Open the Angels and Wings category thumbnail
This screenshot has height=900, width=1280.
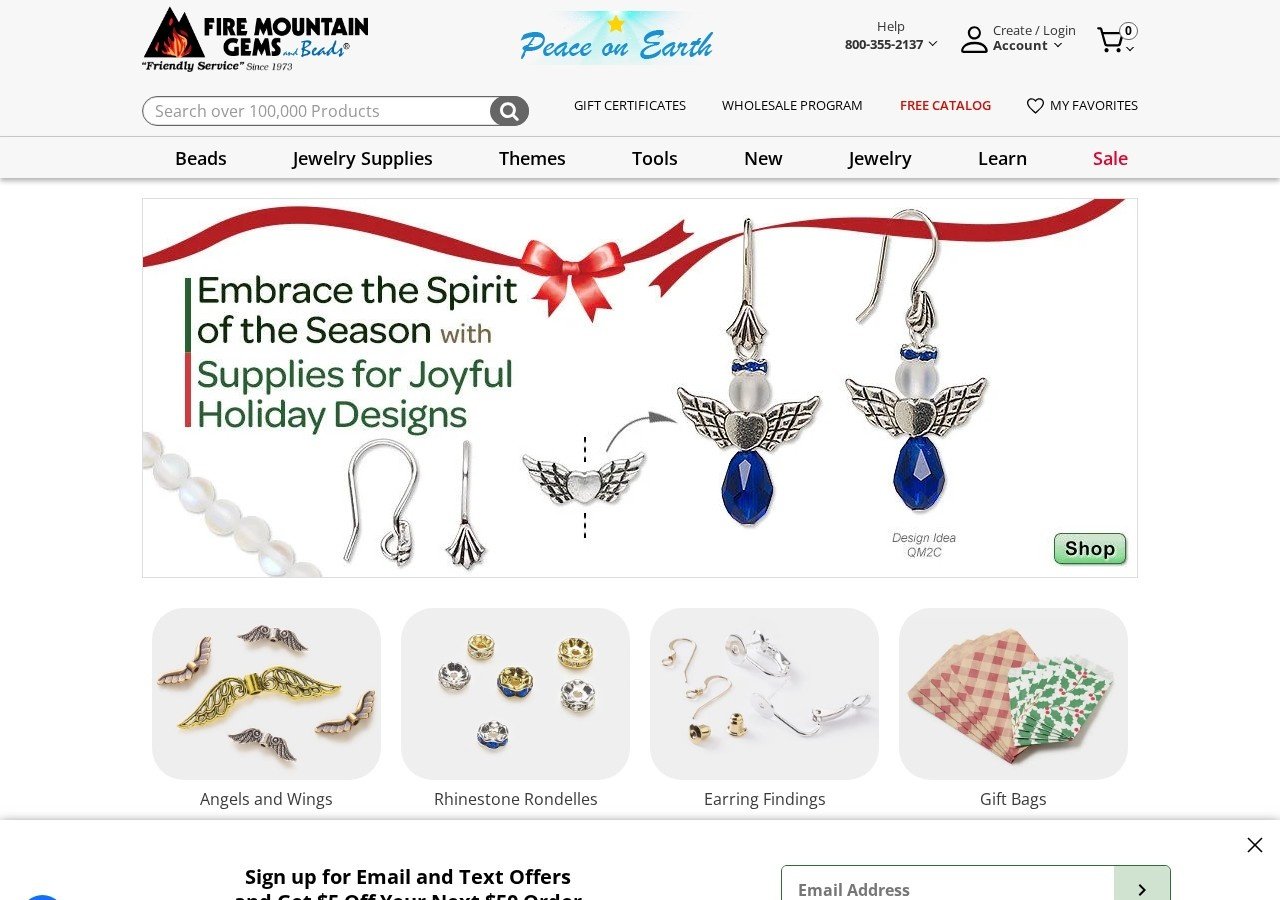(x=266, y=694)
